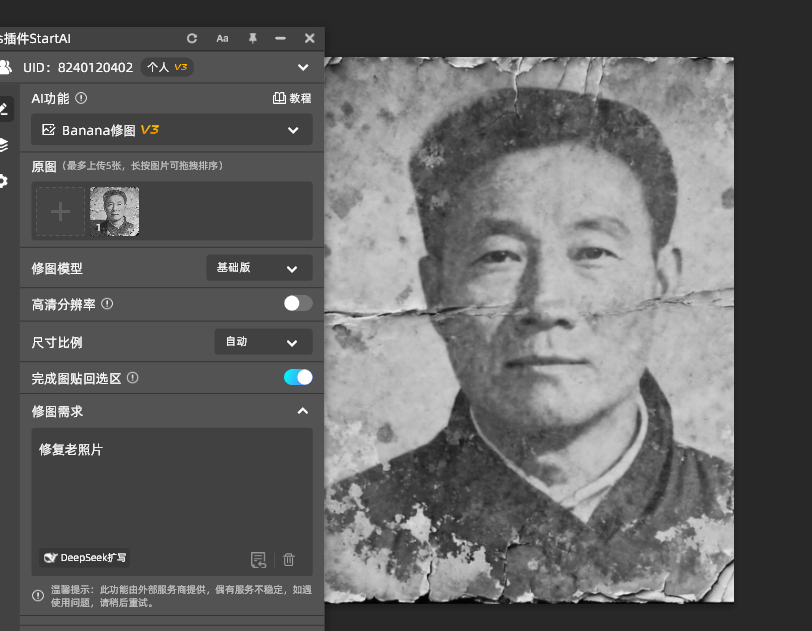Disable the 完成图贴回选区 toggle

coord(298,377)
